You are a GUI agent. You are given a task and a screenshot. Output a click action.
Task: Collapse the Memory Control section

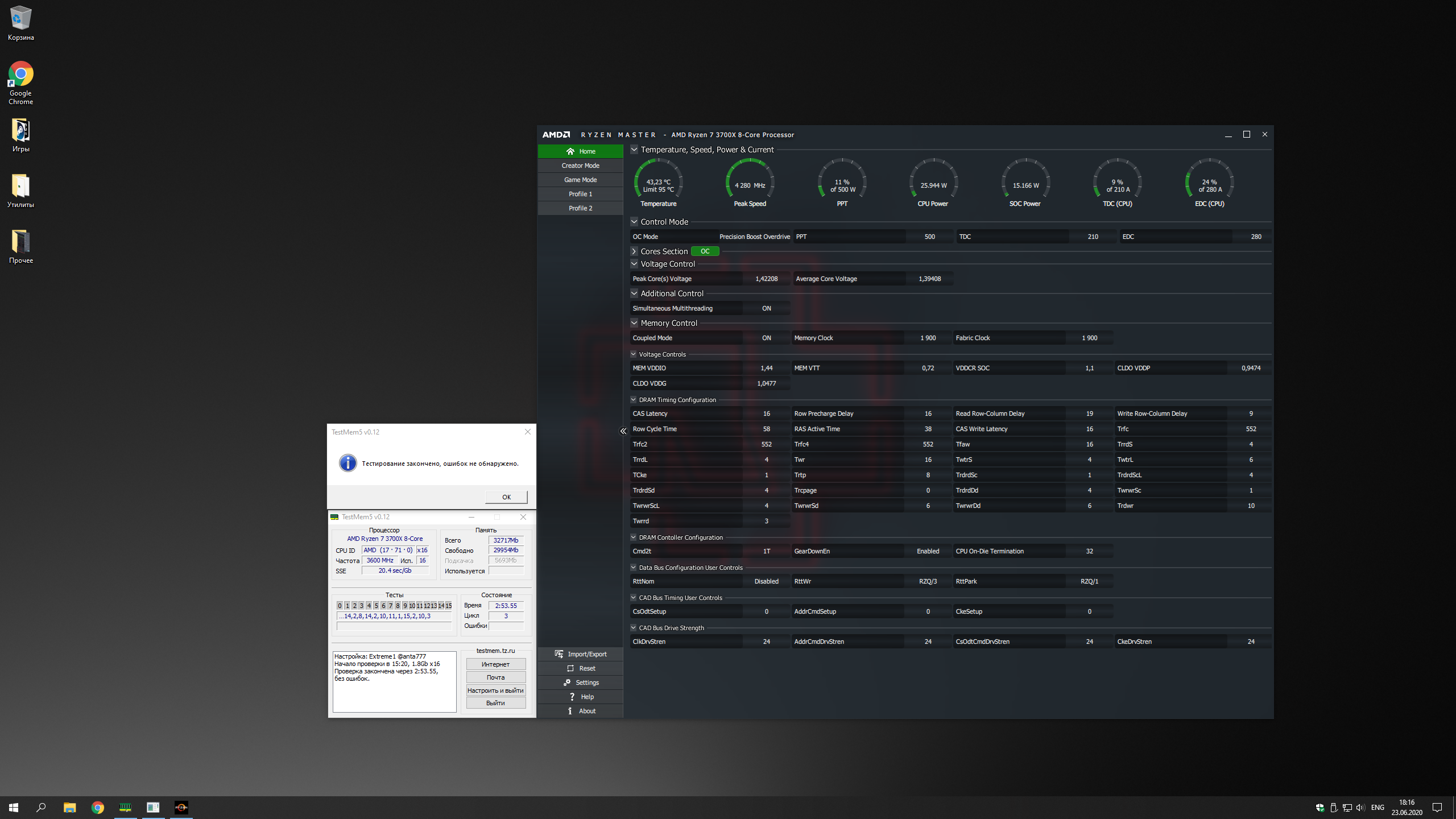click(634, 323)
